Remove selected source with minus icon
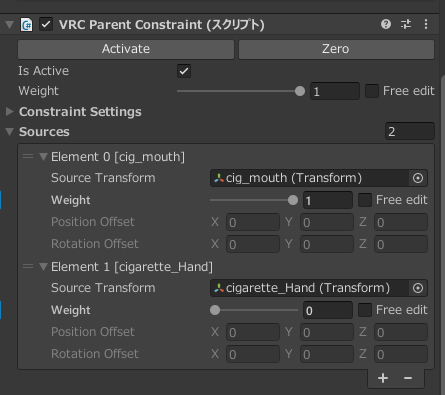The image size is (445, 395). tap(408, 378)
